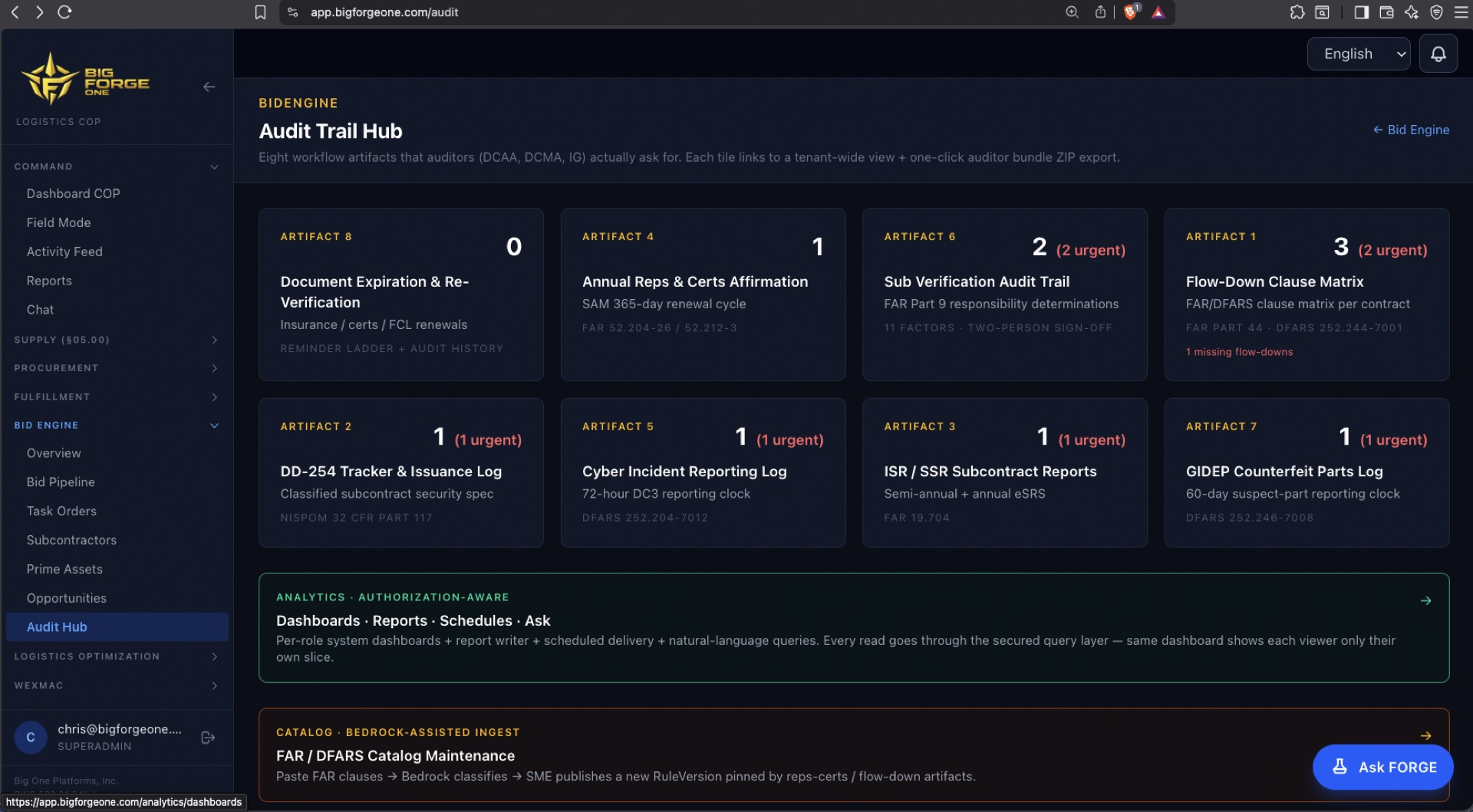Open the Annual Reps & Certs Affirmation tile
The width and height of the screenshot is (1473, 812).
[x=703, y=294]
